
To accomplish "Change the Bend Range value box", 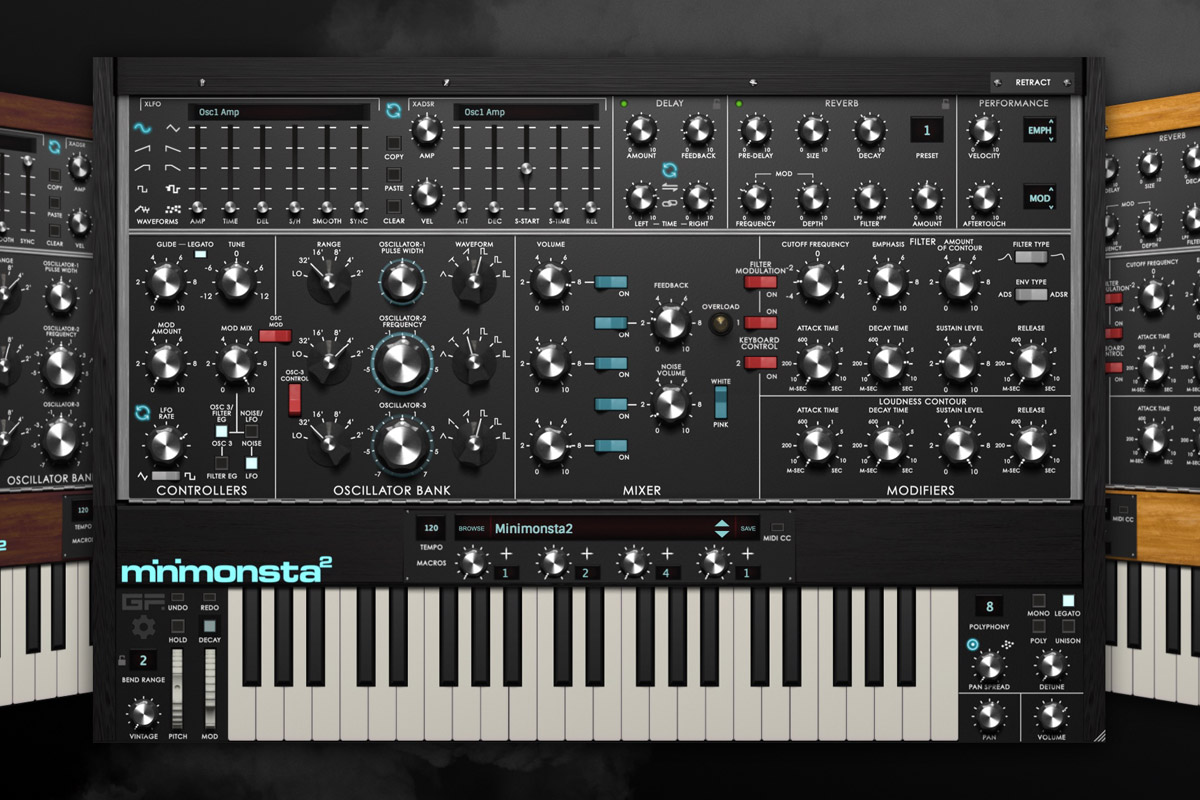I will coord(144,661).
